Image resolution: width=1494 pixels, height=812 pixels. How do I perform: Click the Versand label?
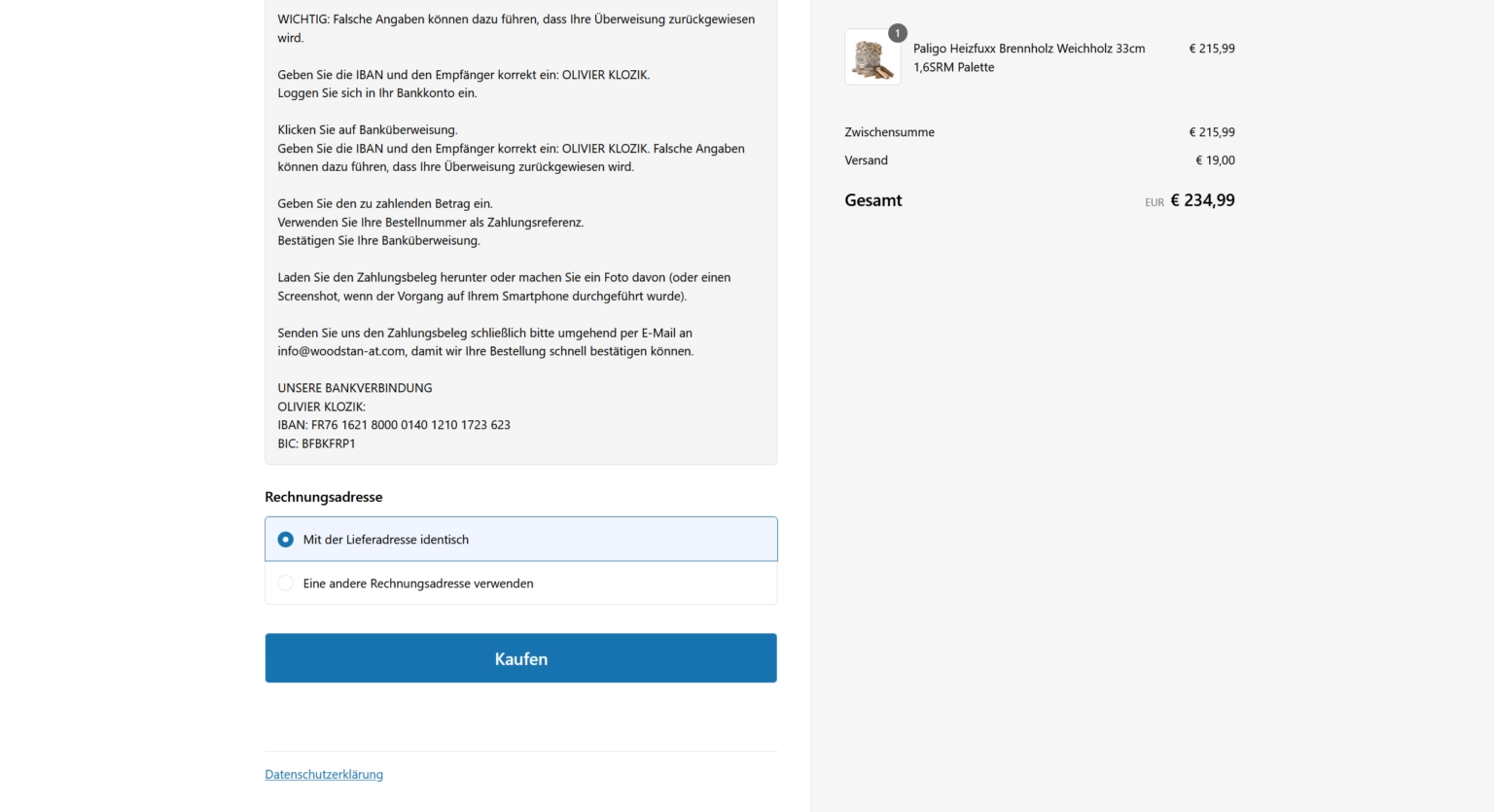866,160
